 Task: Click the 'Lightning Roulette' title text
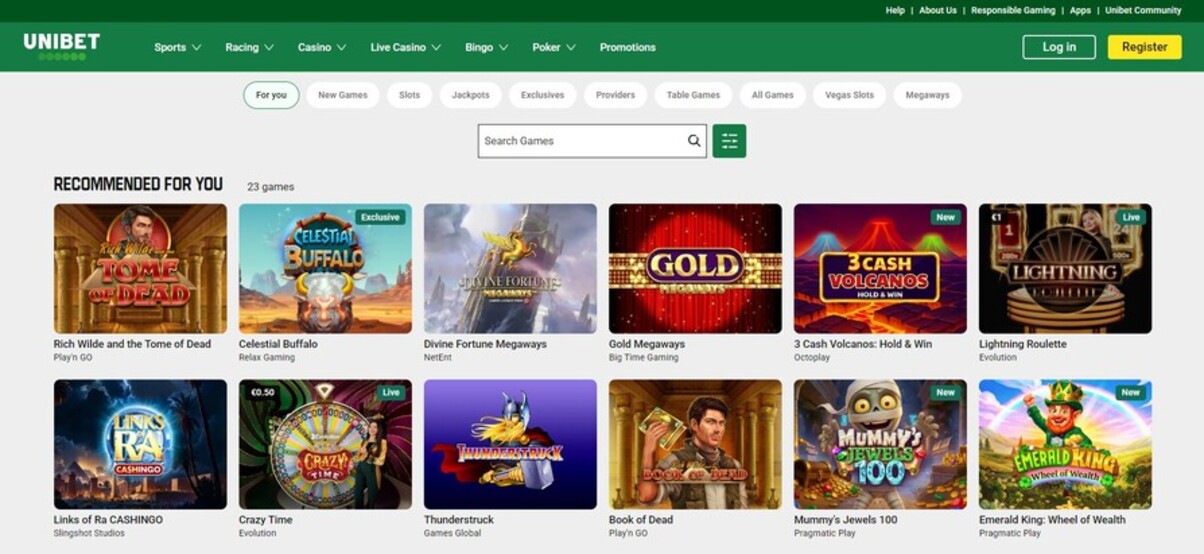(x=1023, y=344)
